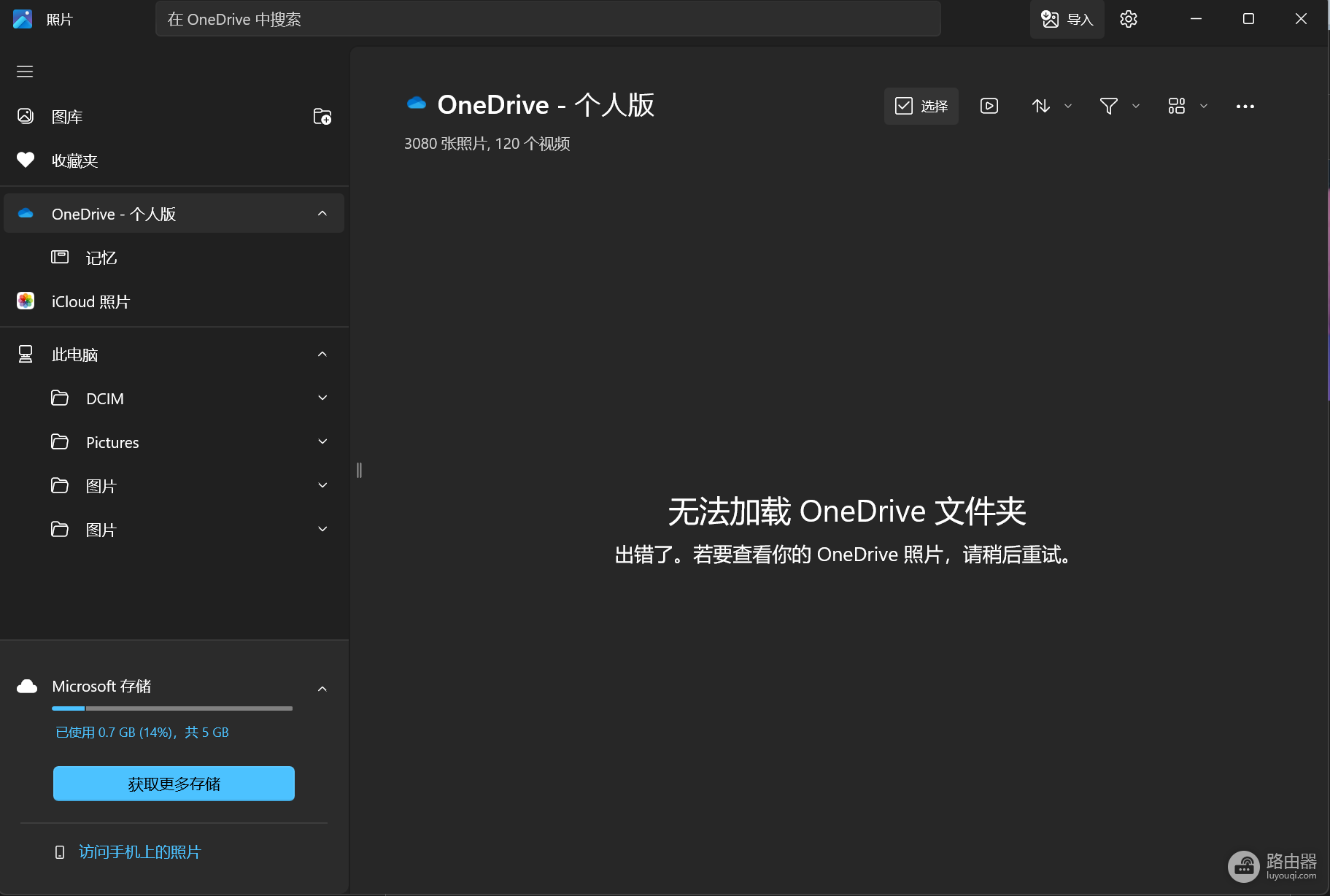Open the sort order arrows dropdown
The width and height of the screenshot is (1330, 896).
point(1051,106)
